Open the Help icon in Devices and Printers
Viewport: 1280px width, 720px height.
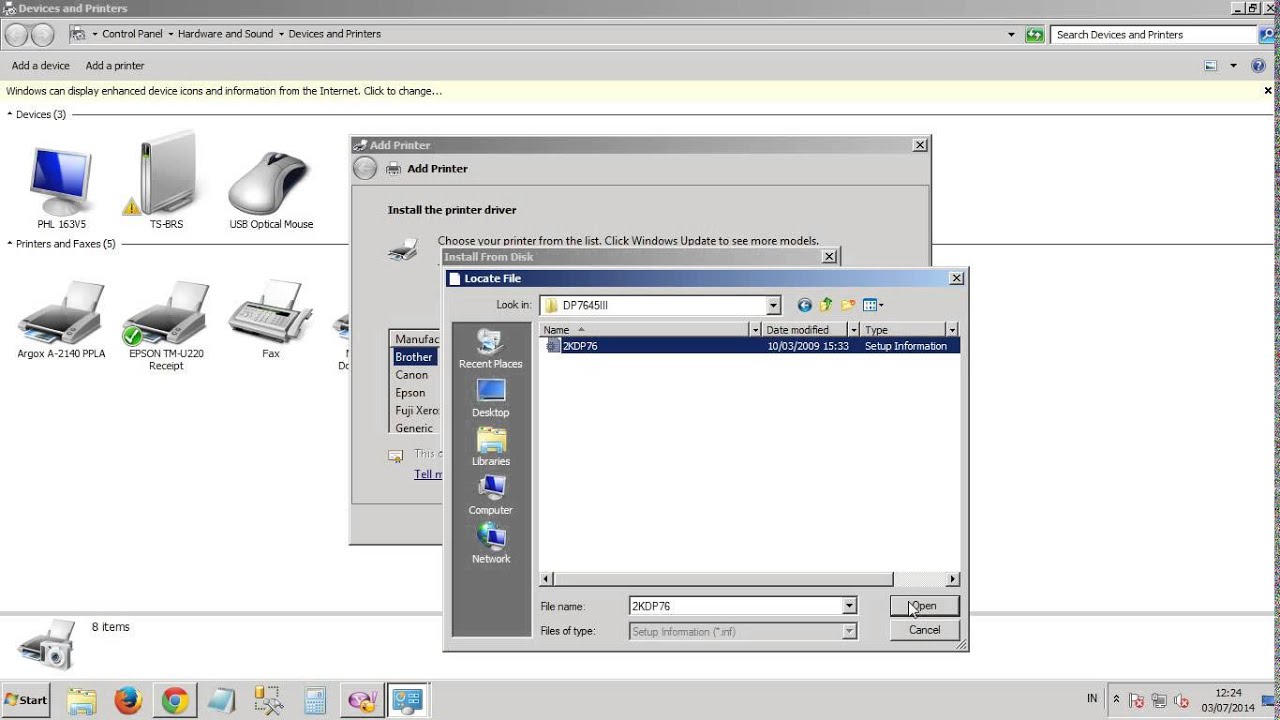coord(1259,66)
